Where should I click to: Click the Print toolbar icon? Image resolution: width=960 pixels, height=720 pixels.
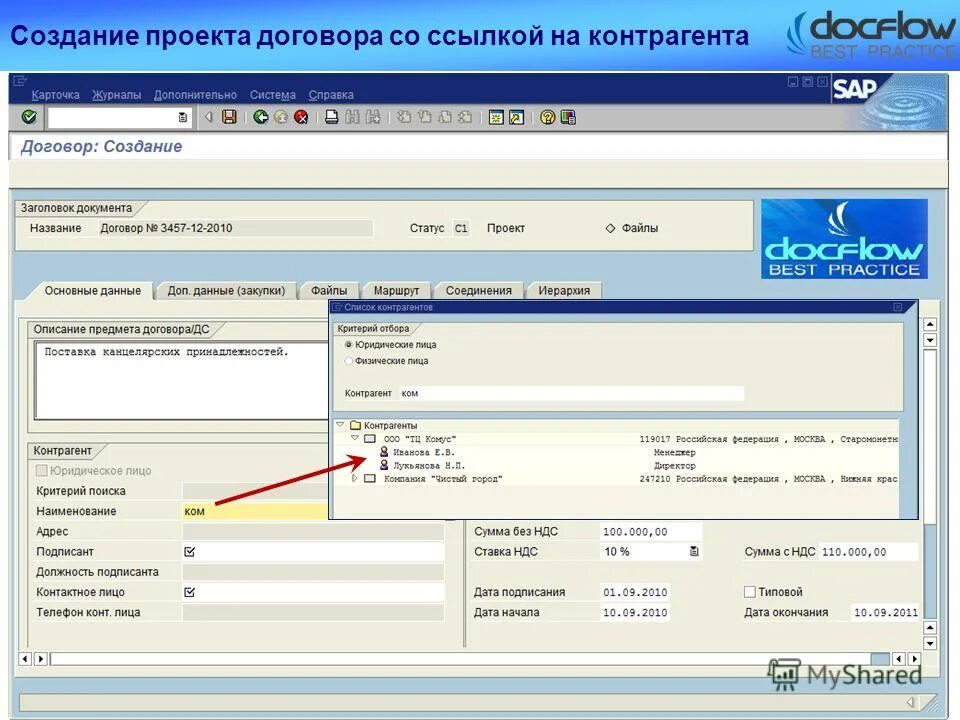(330, 117)
